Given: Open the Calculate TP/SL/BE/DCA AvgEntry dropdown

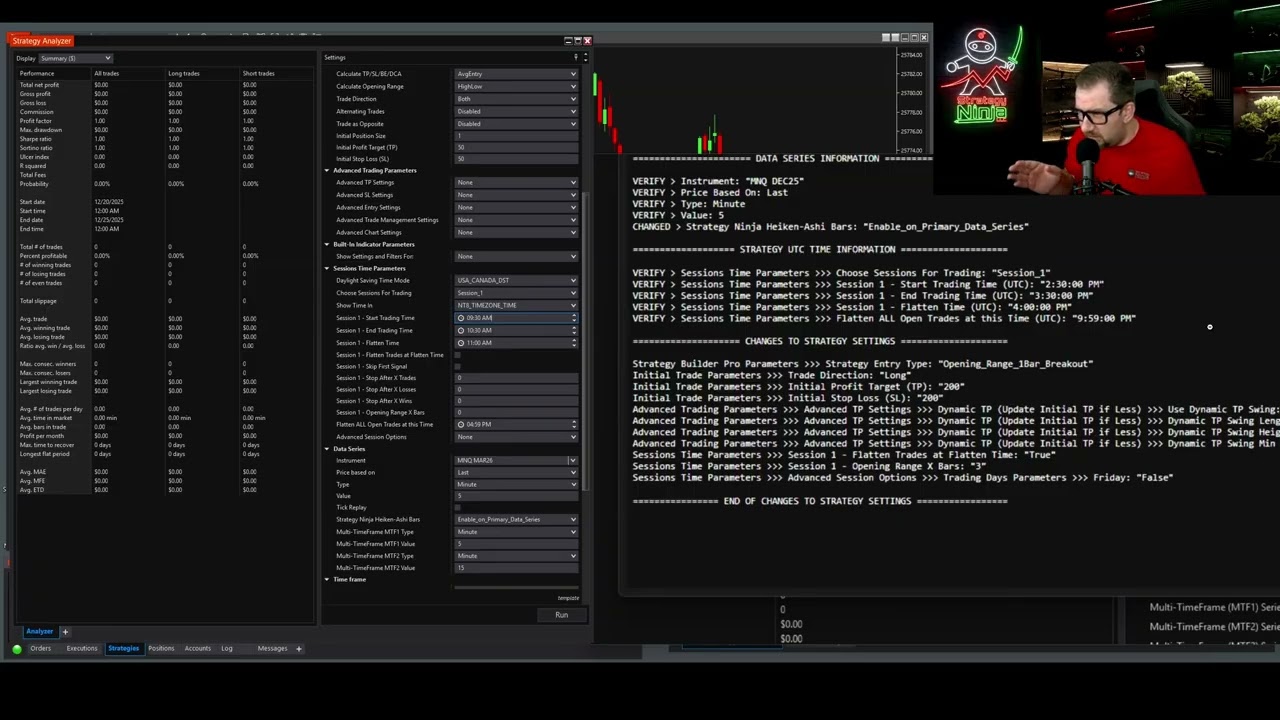Looking at the screenshot, I should (516, 74).
